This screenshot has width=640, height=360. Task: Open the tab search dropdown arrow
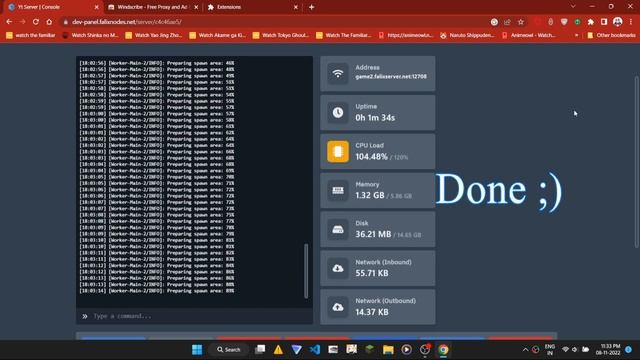pos(573,7)
